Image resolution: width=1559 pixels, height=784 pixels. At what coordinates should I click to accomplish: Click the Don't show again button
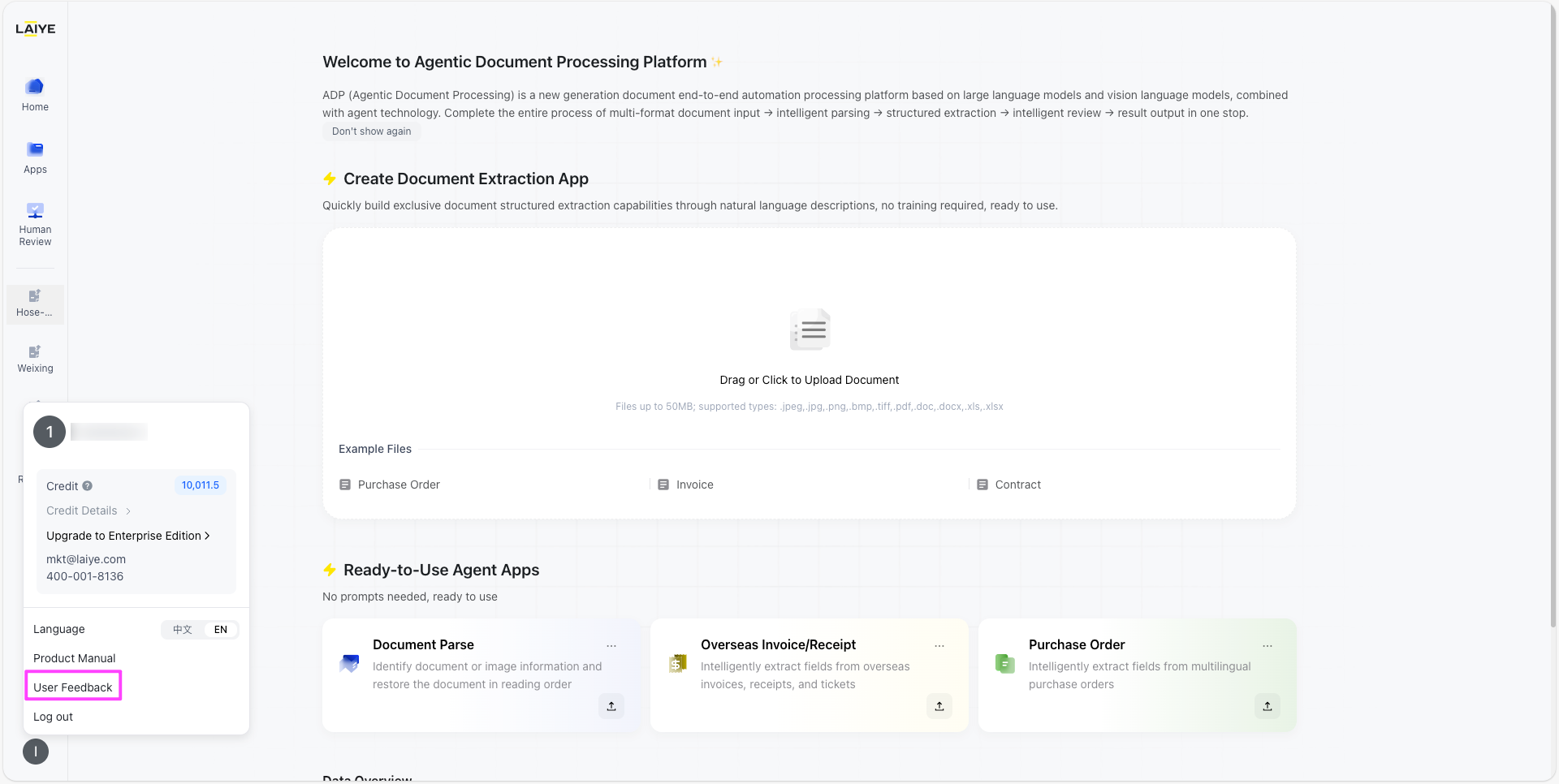tap(371, 131)
